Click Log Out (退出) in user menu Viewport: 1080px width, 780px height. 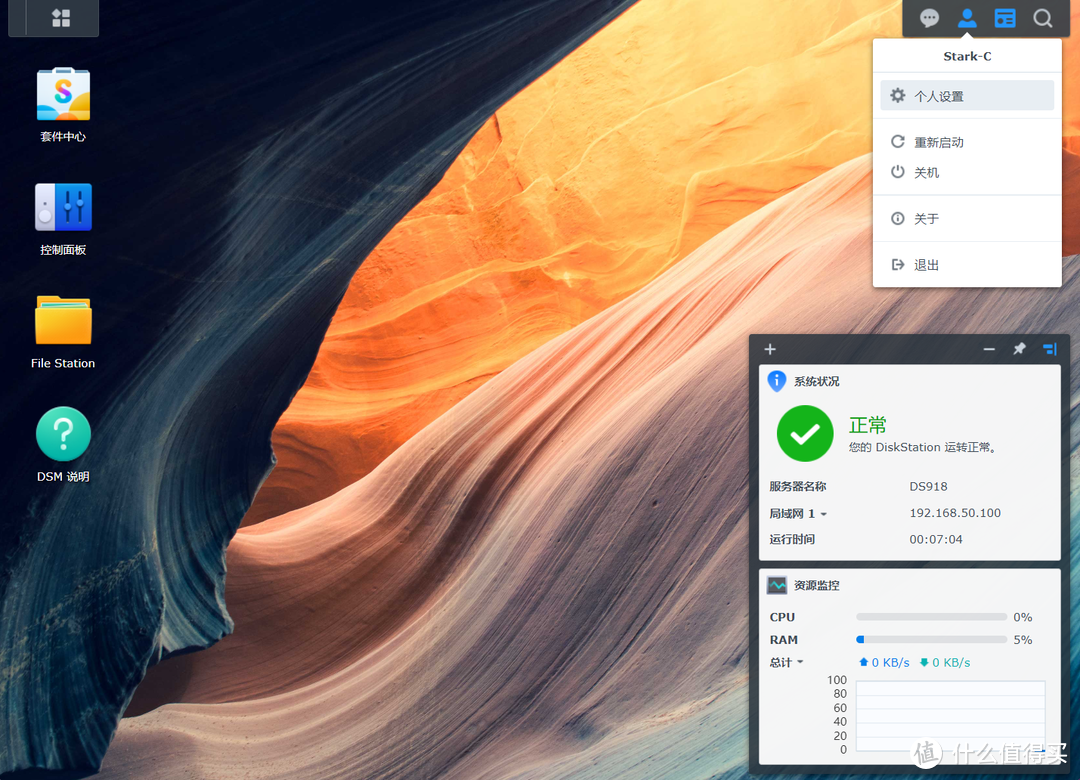[926, 265]
